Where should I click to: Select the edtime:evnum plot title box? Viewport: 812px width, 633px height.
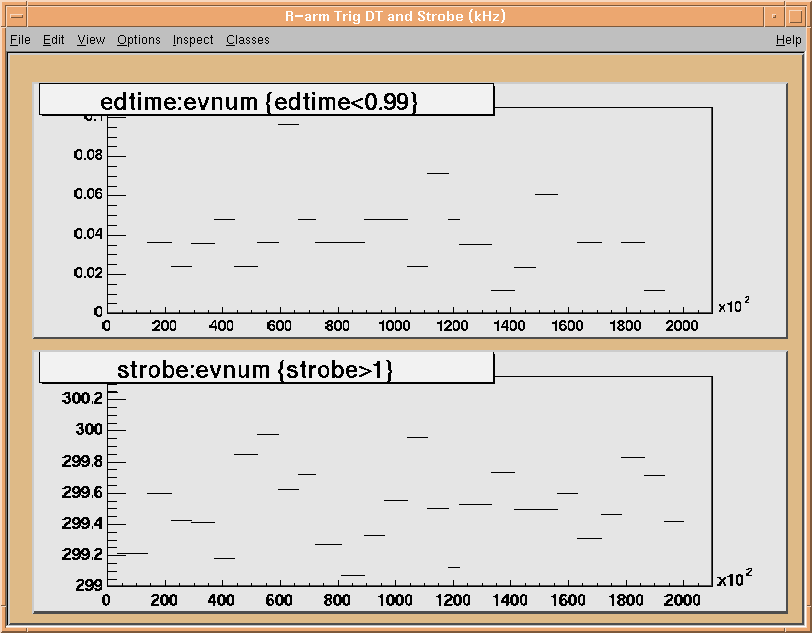(266, 100)
